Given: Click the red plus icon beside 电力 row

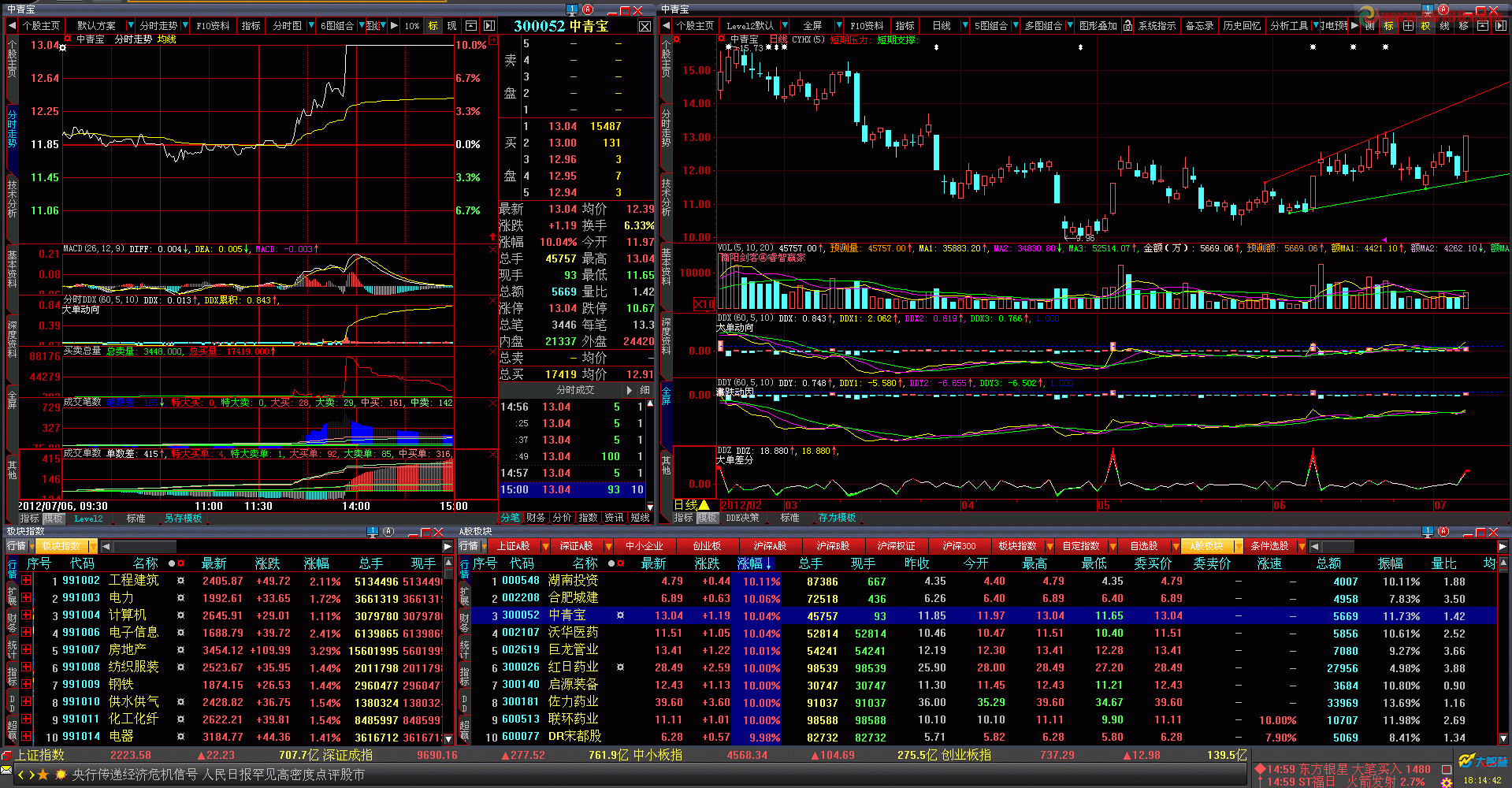Looking at the screenshot, I should pyautogui.click(x=26, y=598).
